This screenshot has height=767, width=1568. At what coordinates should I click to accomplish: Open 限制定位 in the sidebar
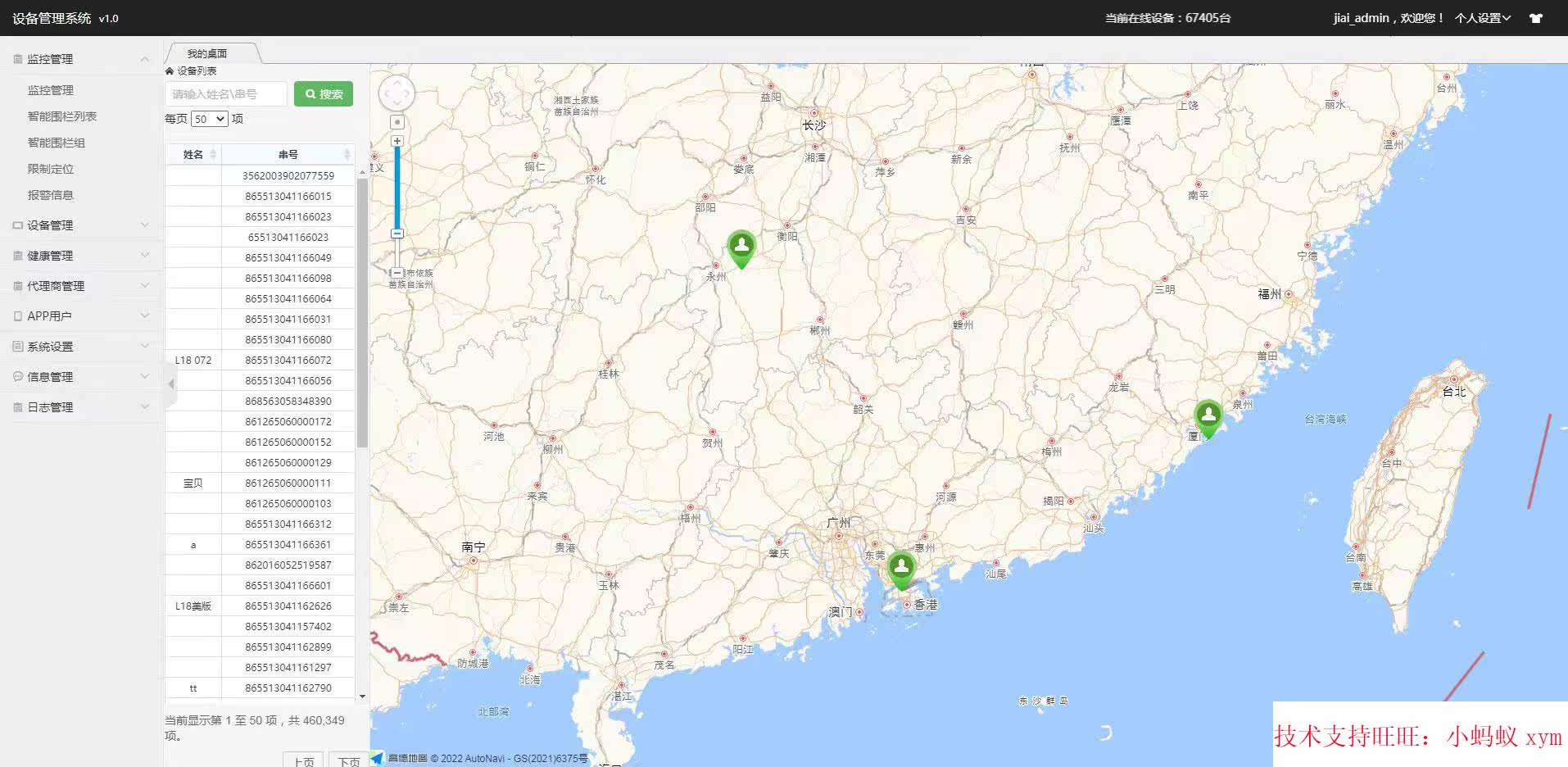51,169
